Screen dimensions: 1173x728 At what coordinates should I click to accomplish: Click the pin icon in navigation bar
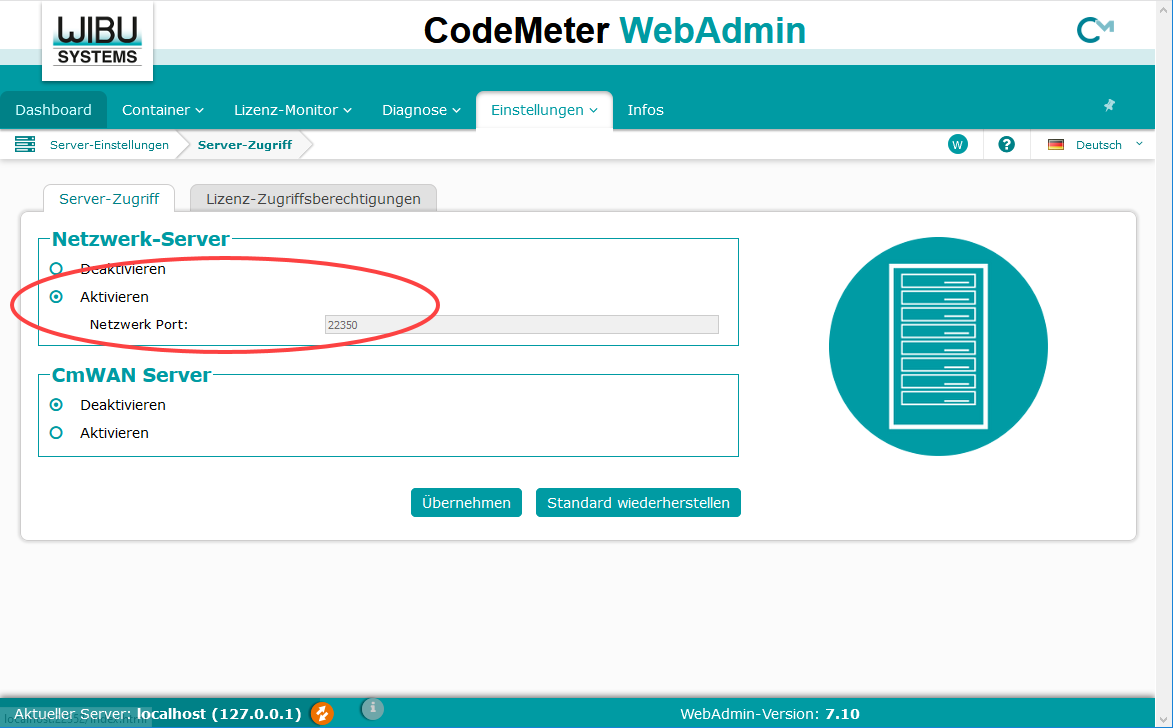pyautogui.click(x=1109, y=105)
